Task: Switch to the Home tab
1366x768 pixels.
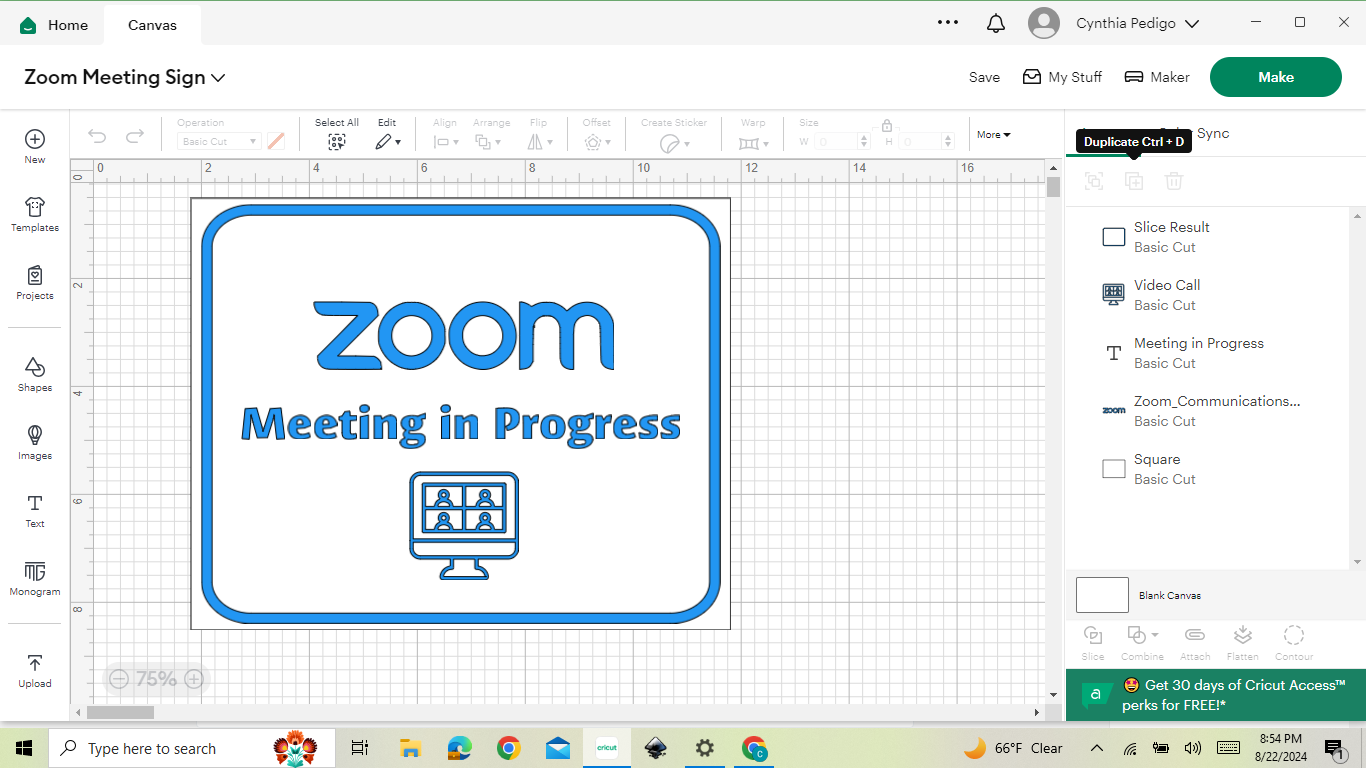Action: (x=54, y=25)
